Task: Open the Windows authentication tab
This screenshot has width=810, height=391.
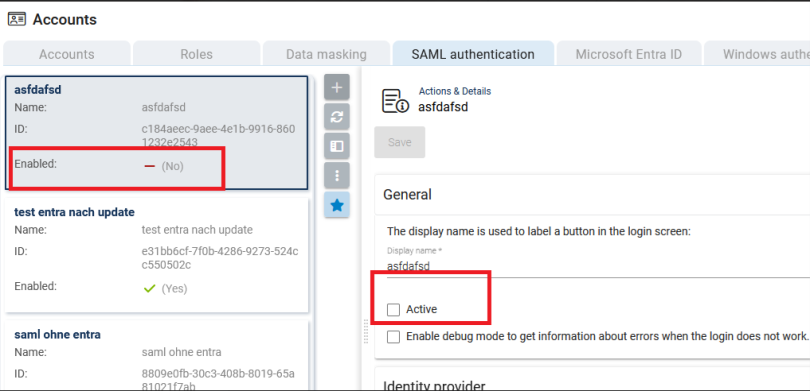Action: (757, 54)
